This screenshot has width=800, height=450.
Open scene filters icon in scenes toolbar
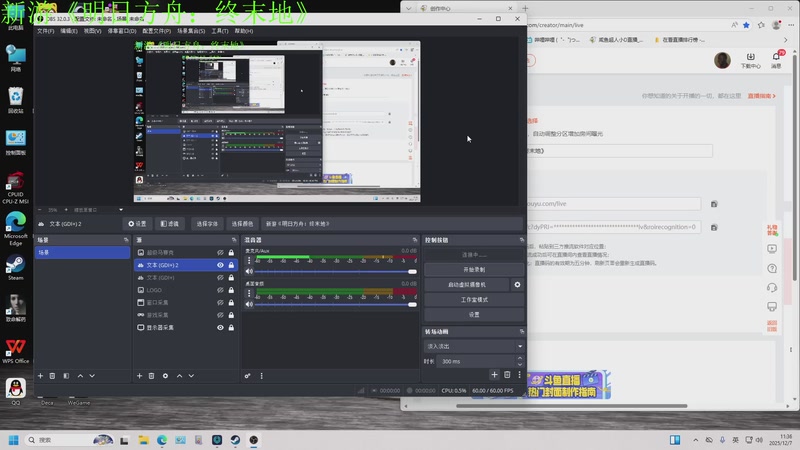pos(66,376)
